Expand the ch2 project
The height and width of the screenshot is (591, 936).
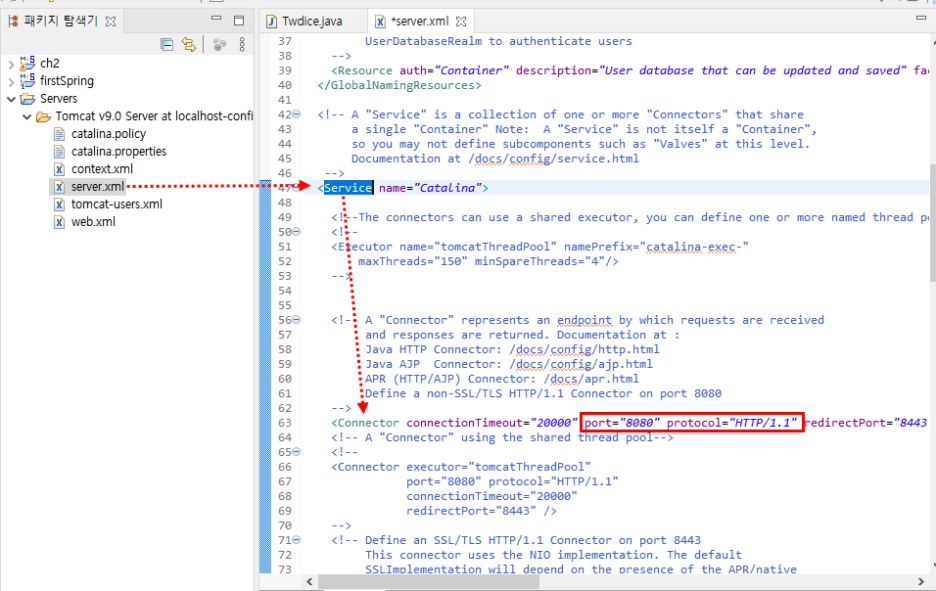pos(11,63)
